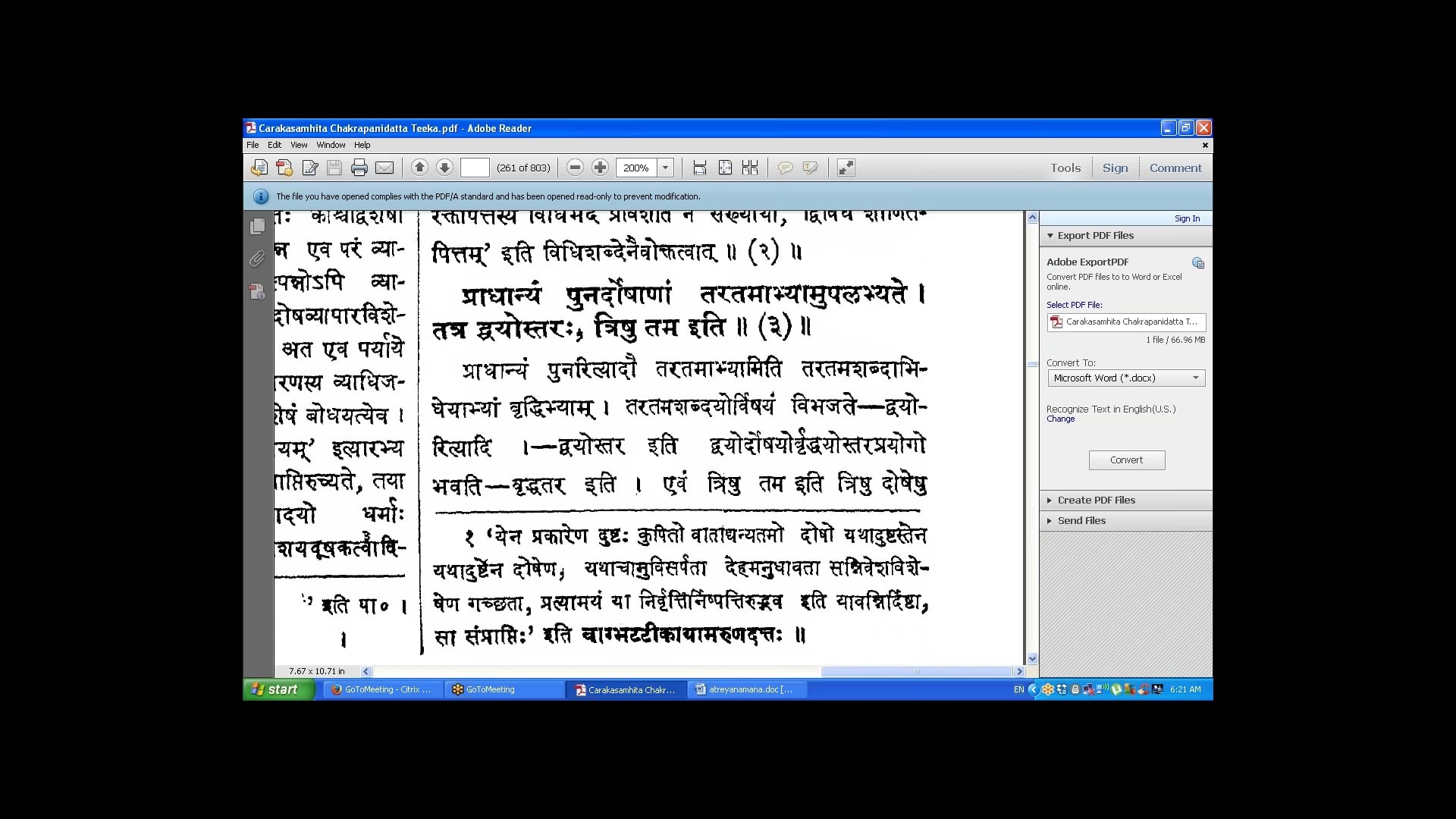The width and height of the screenshot is (1456, 819).
Task: Click the Change language link
Action: coord(1060,419)
